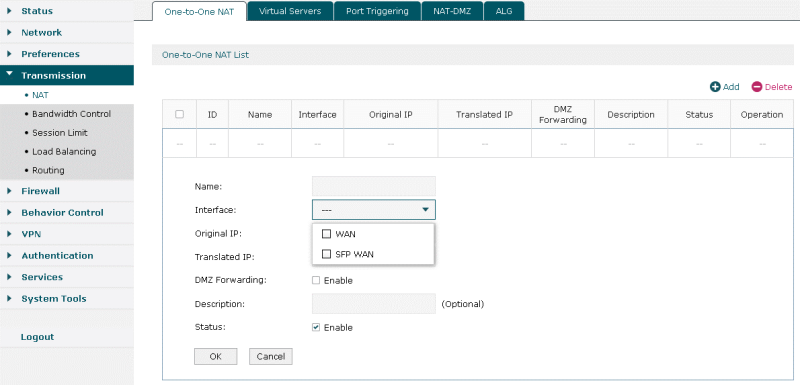This screenshot has width=800, height=385.
Task: Expand the Firewall menu arrow
Action: pyautogui.click(x=9, y=191)
